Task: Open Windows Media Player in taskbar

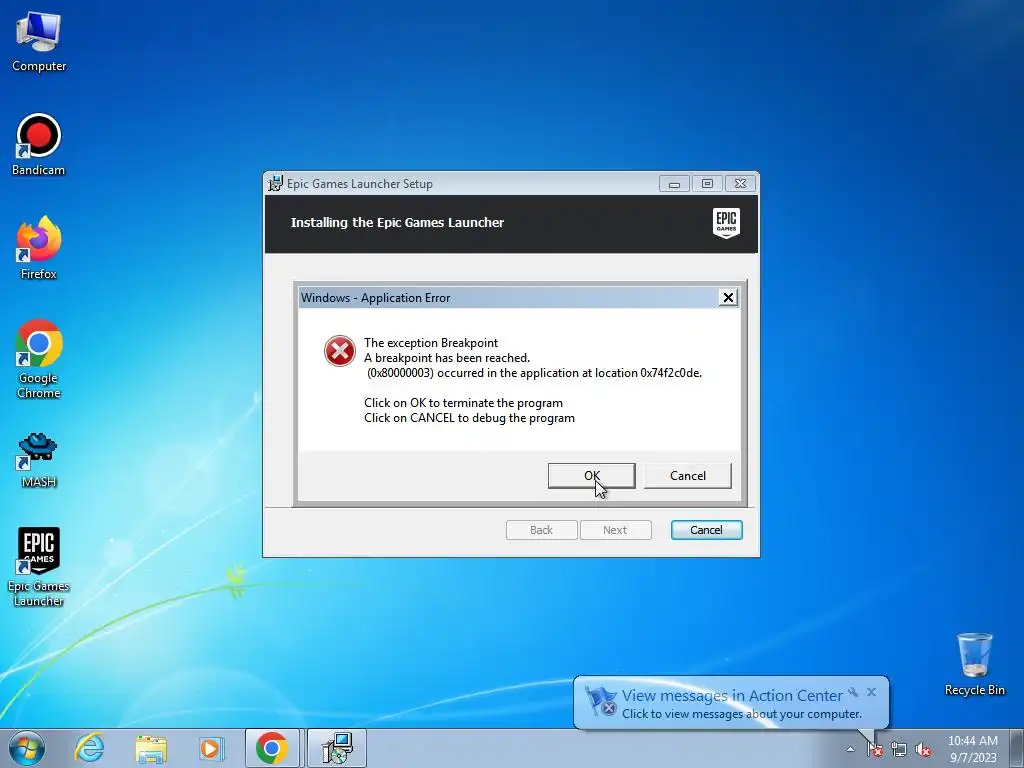Action: pos(211,748)
